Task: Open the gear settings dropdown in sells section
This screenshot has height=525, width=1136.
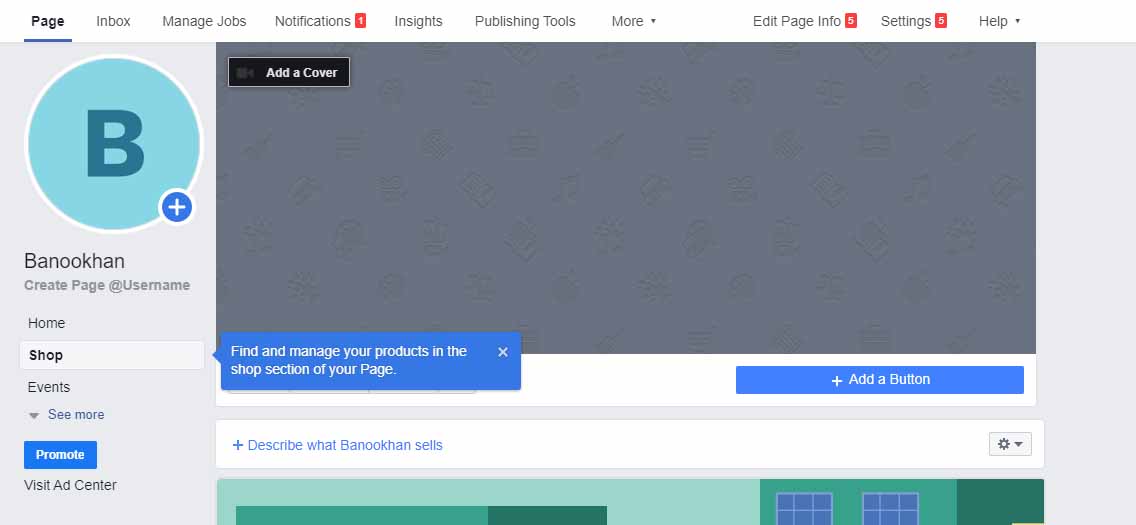Action: 1010,444
